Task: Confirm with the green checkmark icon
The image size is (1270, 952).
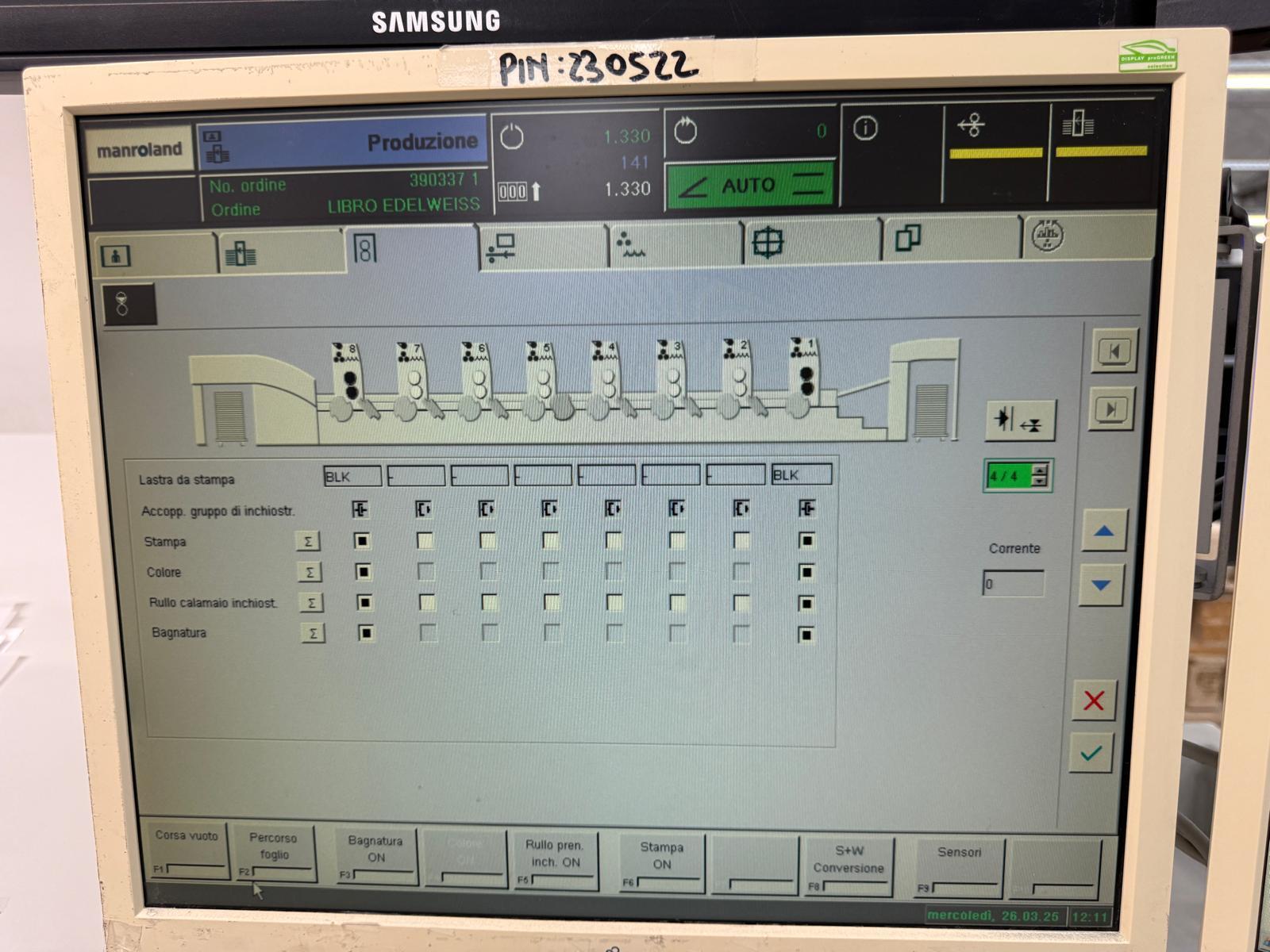Action: (1091, 753)
